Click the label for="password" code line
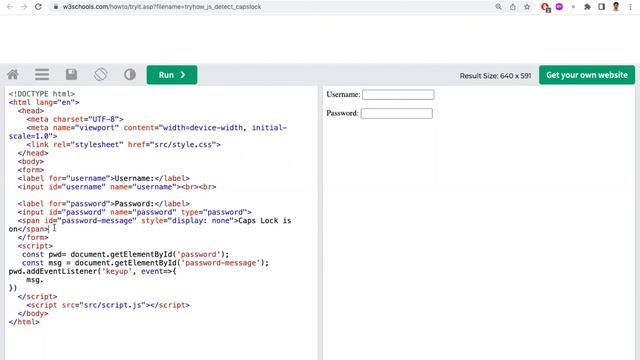This screenshot has height=360, width=640. [x=104, y=204]
